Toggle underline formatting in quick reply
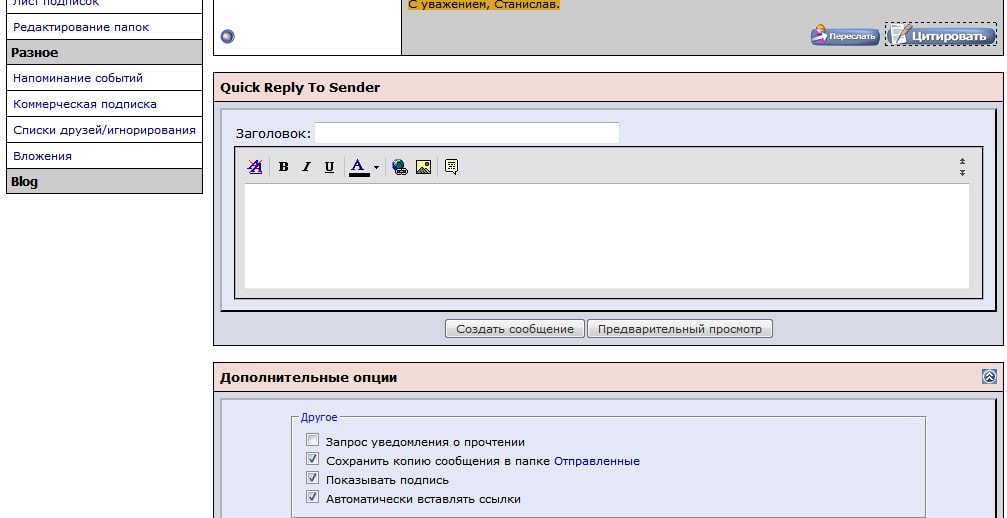The width and height of the screenshot is (1007, 518). pos(329,167)
